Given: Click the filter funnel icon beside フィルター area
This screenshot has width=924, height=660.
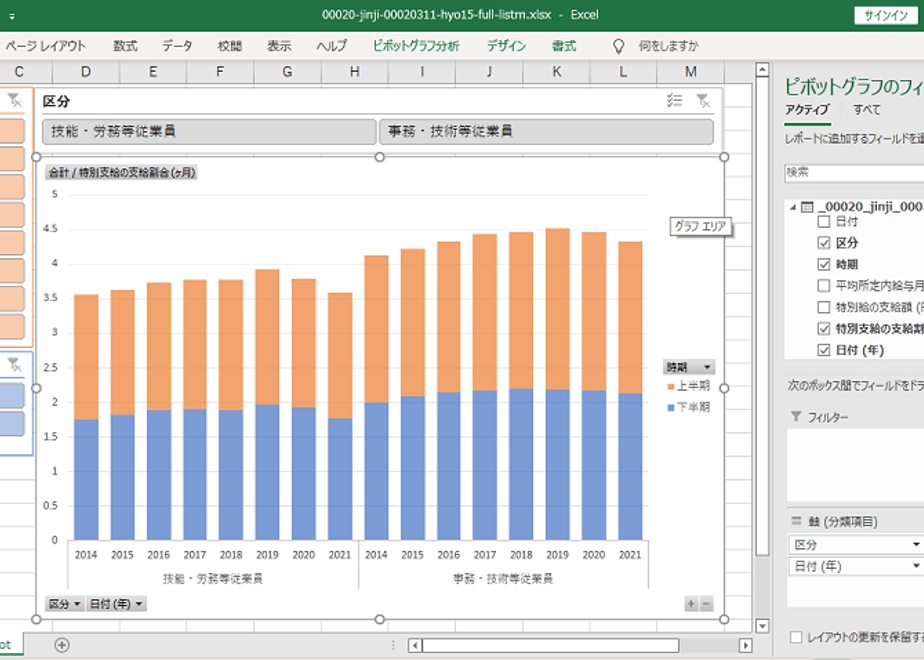Looking at the screenshot, I should pyautogui.click(x=796, y=417).
